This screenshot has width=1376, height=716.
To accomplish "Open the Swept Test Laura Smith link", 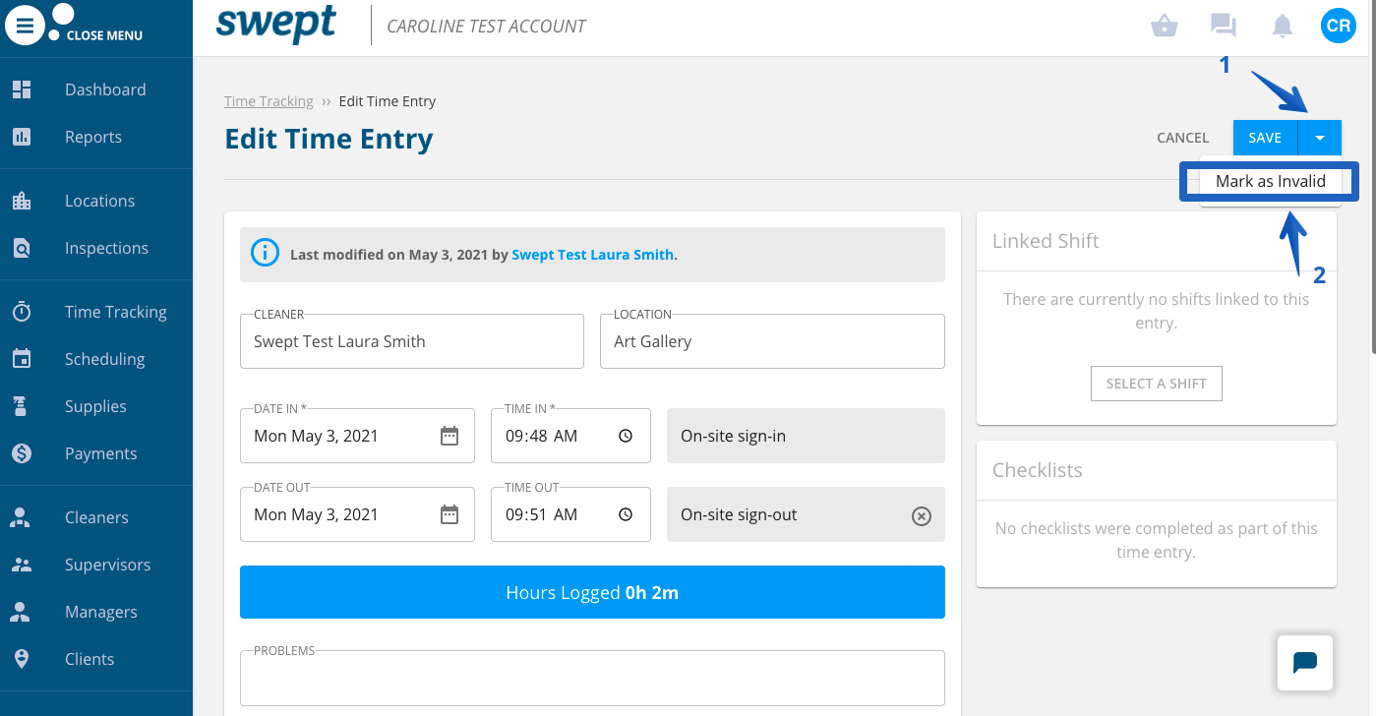I will point(592,254).
